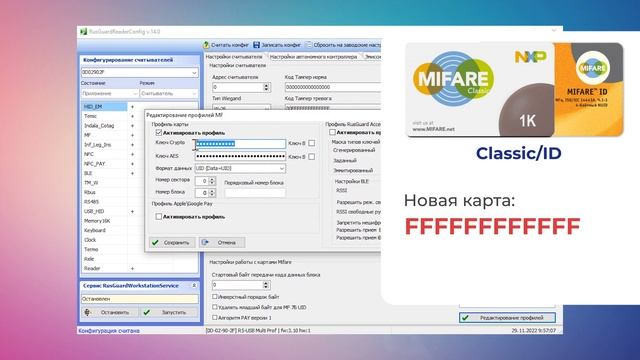Click Конфигурация считана in status bar
Image resolution: width=640 pixels, height=360 pixels.
(x=109, y=331)
